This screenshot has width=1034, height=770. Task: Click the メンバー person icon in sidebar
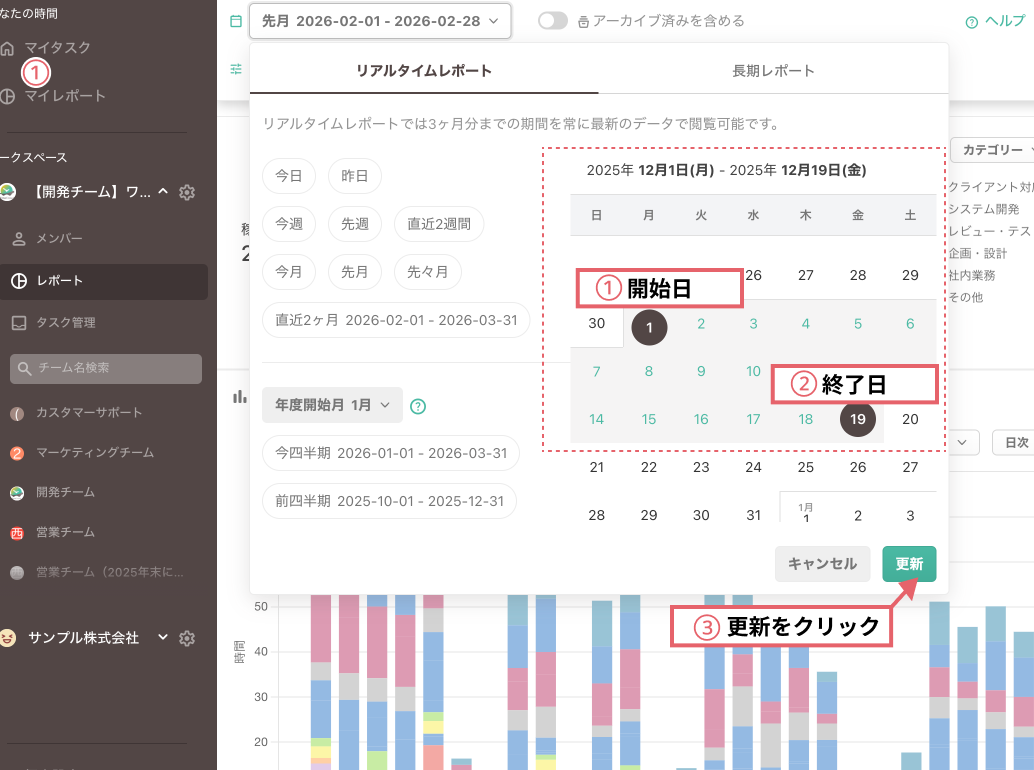[x=18, y=239]
